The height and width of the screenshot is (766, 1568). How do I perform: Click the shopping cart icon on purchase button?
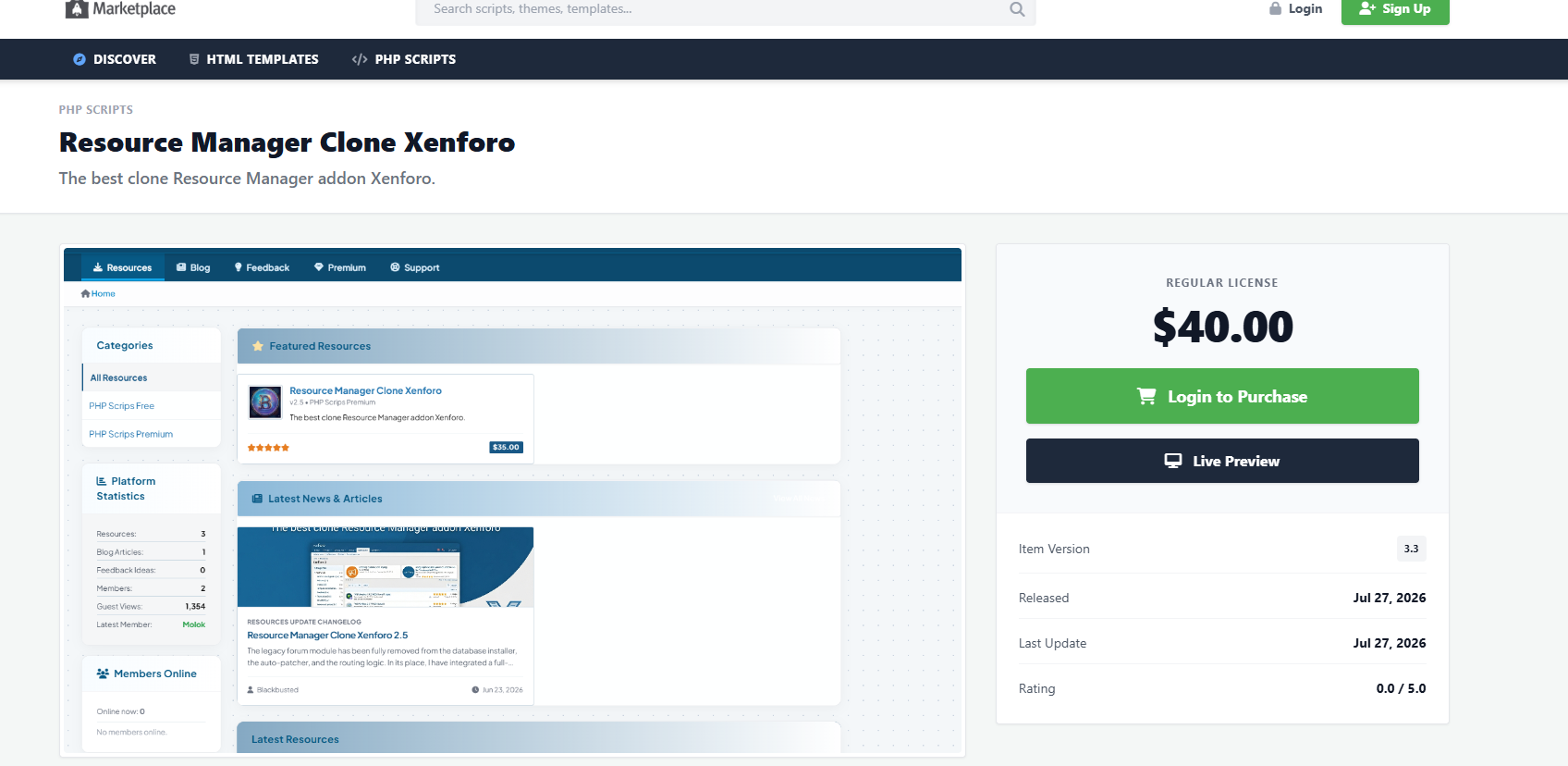pyautogui.click(x=1146, y=396)
